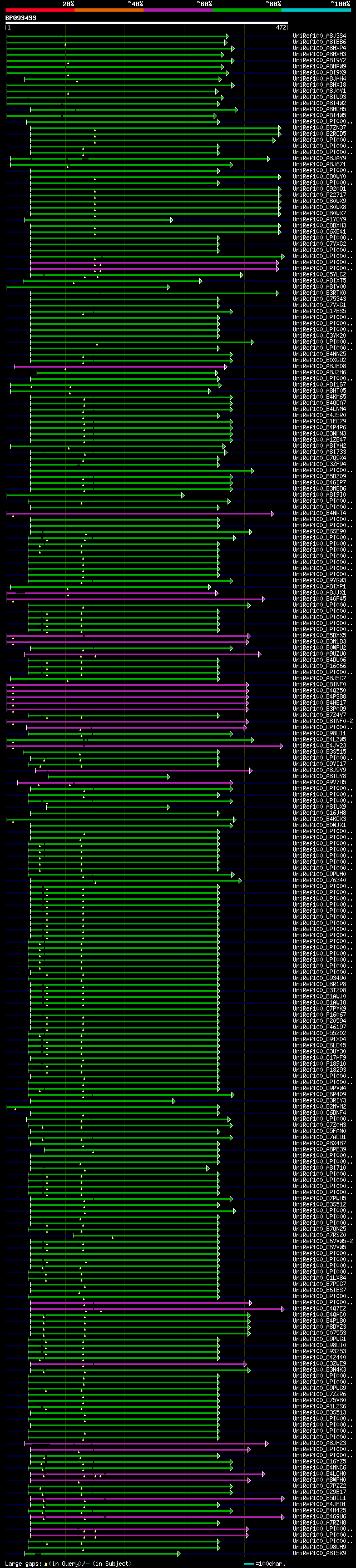
Task: Open the UniRef100_B4JV23 label
Action: point(319,746)
